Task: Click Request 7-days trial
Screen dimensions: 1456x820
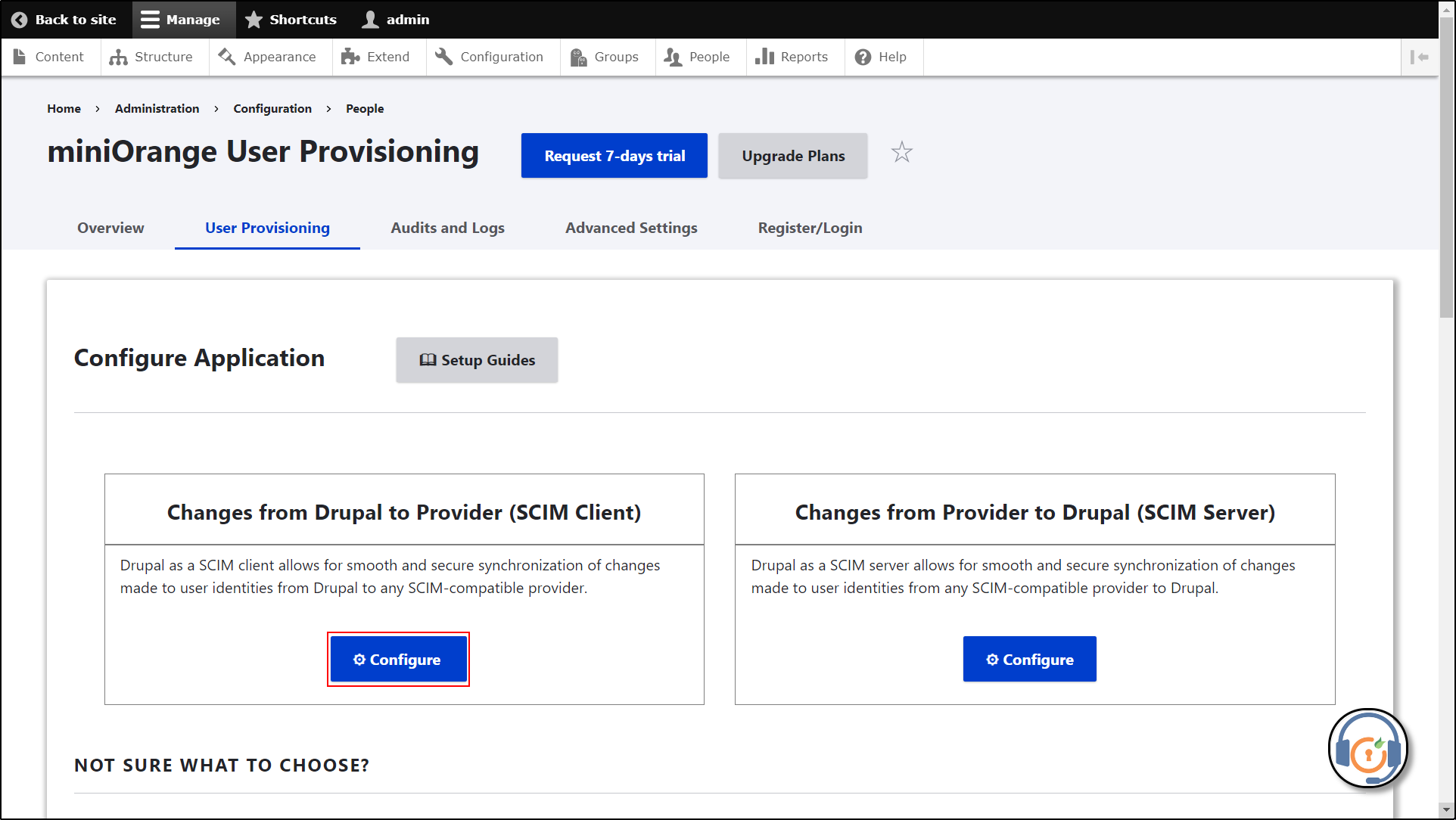Action: 614,156
